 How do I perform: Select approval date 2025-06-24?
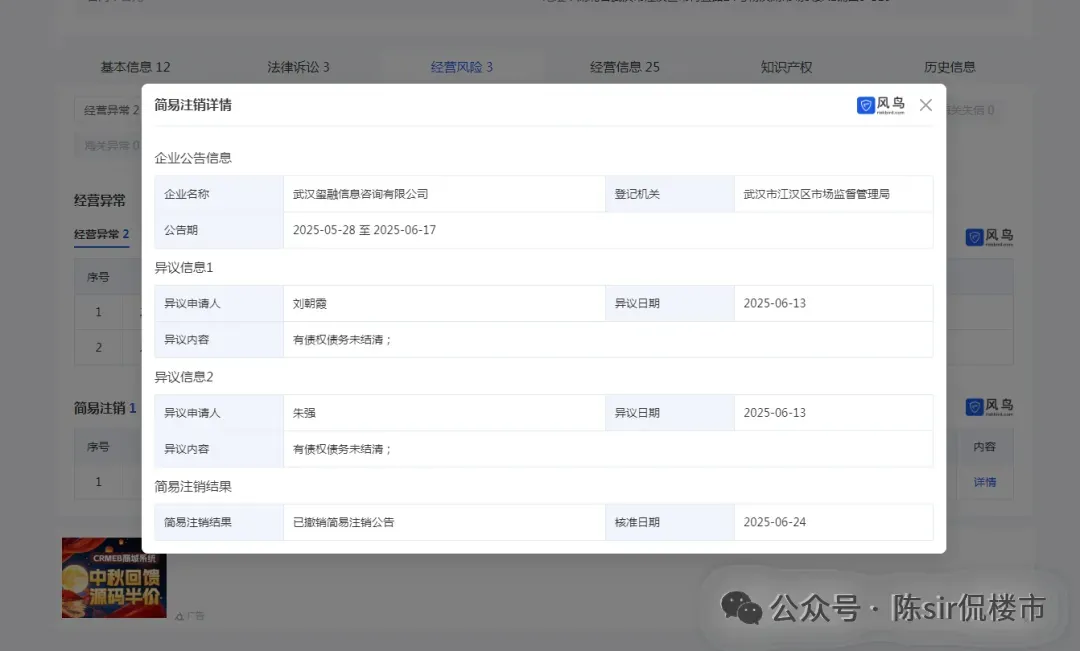774,522
